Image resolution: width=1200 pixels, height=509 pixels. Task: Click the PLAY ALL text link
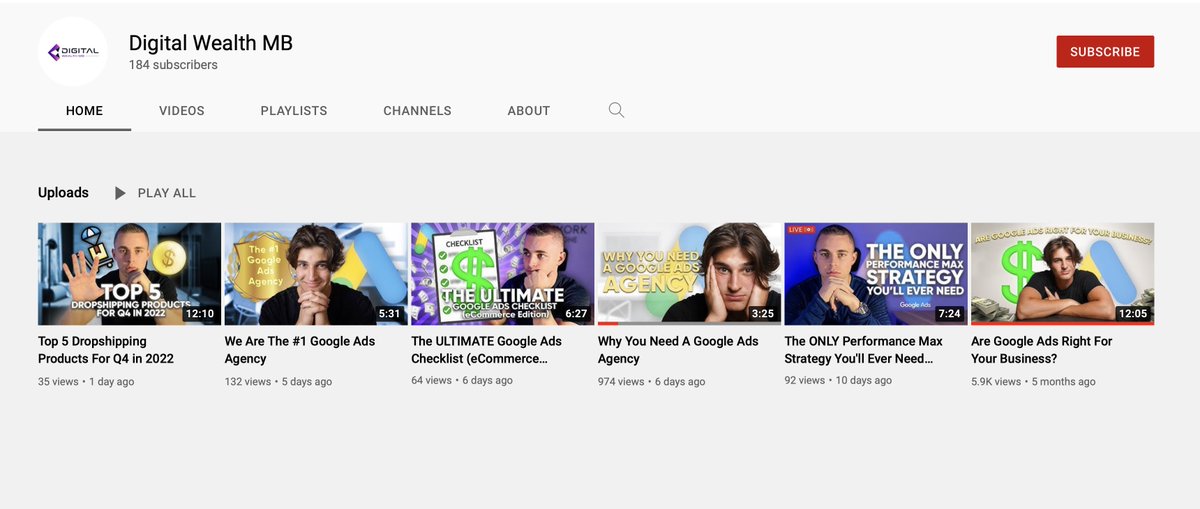(167, 193)
